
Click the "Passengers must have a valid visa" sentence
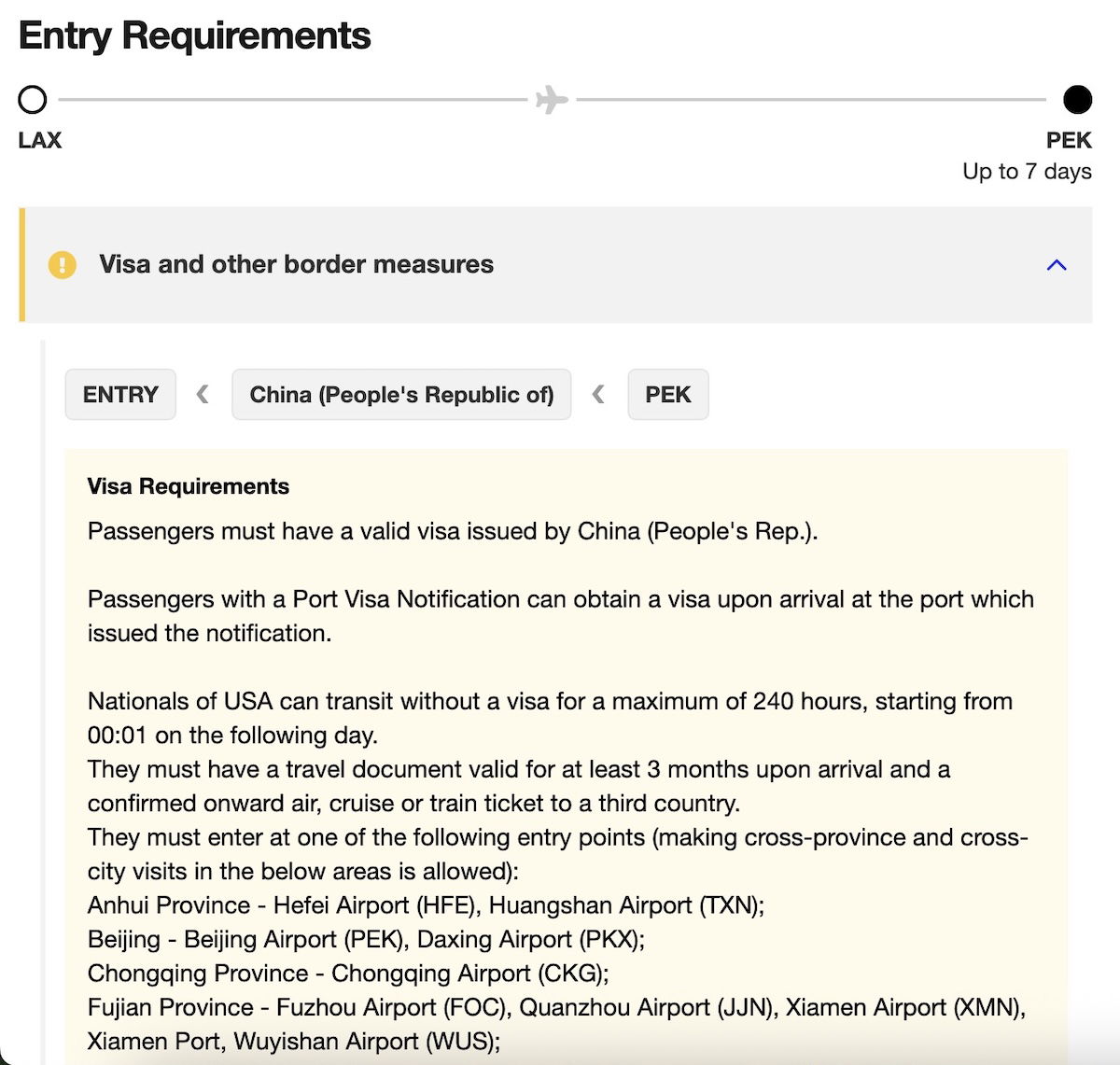coord(452,532)
